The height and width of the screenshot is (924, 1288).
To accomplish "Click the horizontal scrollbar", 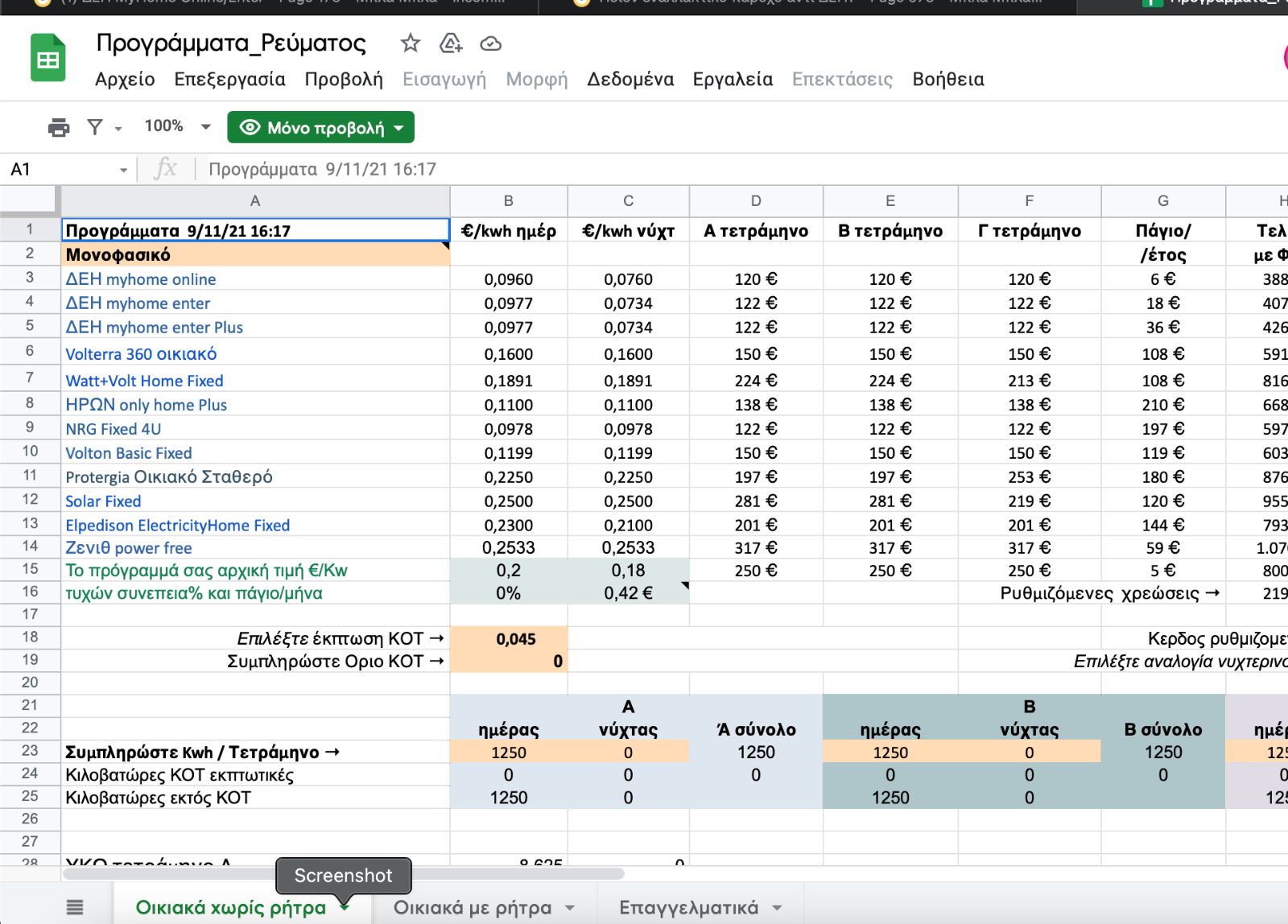I will pos(344,873).
